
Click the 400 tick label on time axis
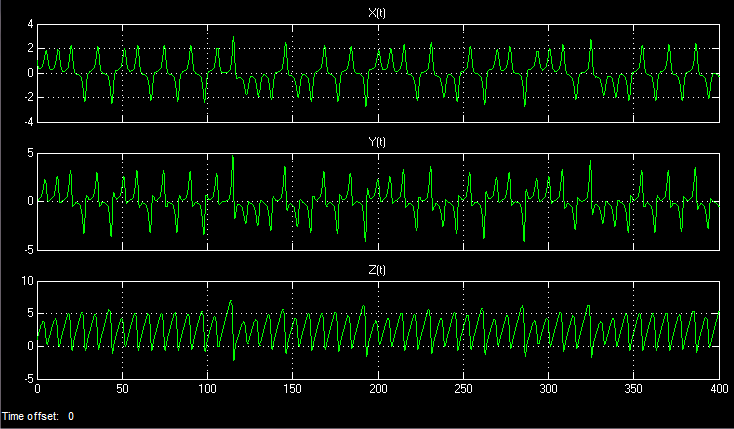[719, 389]
